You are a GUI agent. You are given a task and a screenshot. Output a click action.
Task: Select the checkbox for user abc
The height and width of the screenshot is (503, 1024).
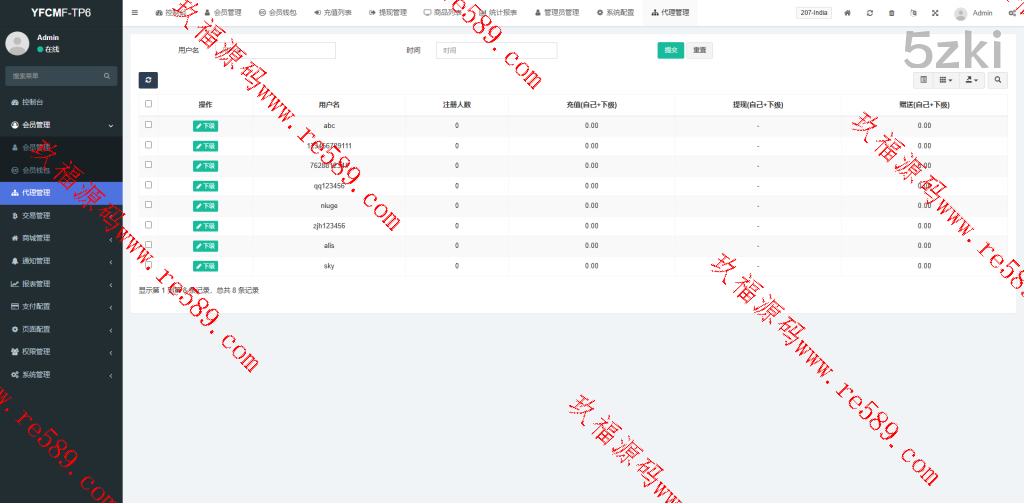[x=149, y=125]
